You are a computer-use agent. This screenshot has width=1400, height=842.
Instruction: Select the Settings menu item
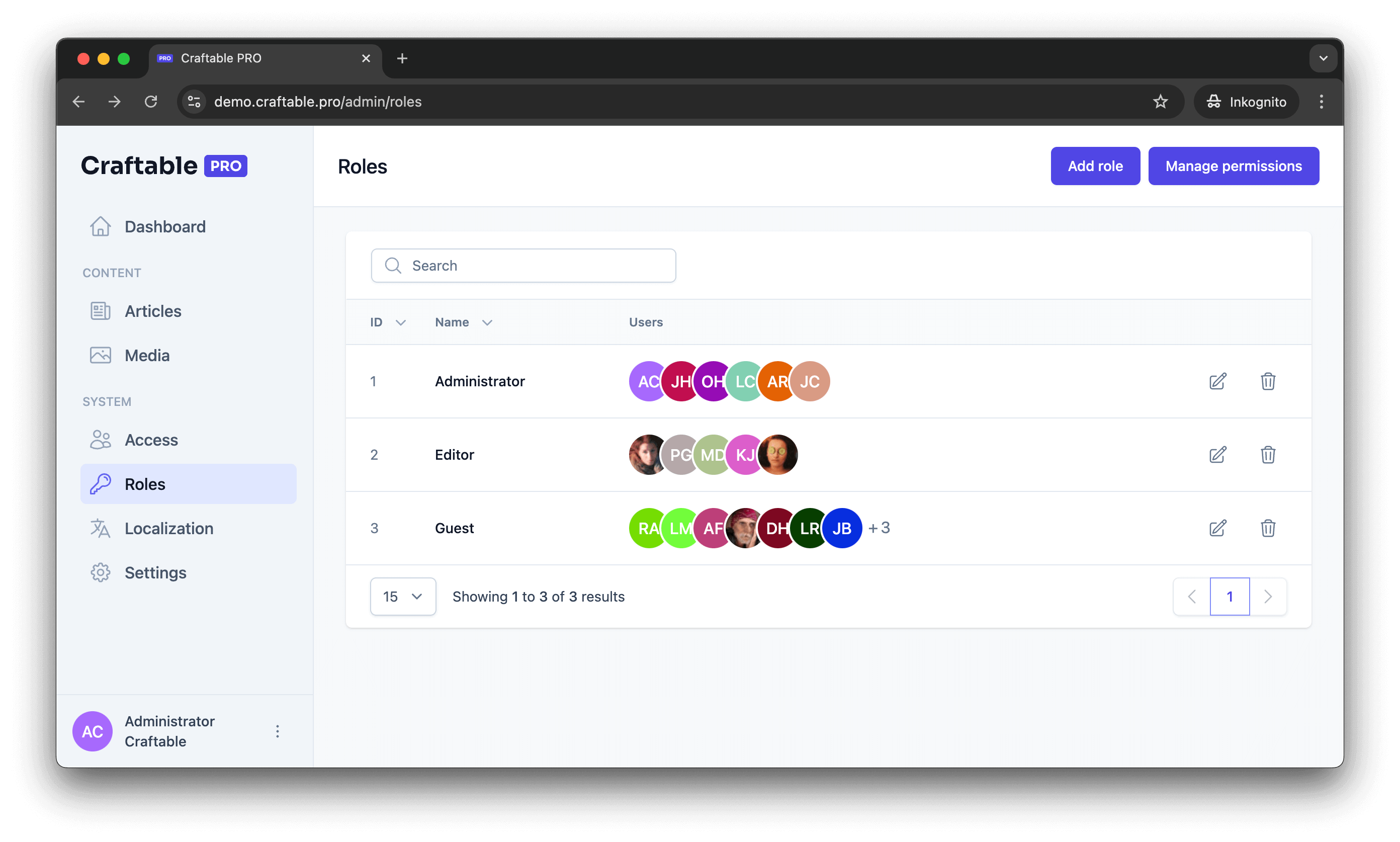pos(155,572)
